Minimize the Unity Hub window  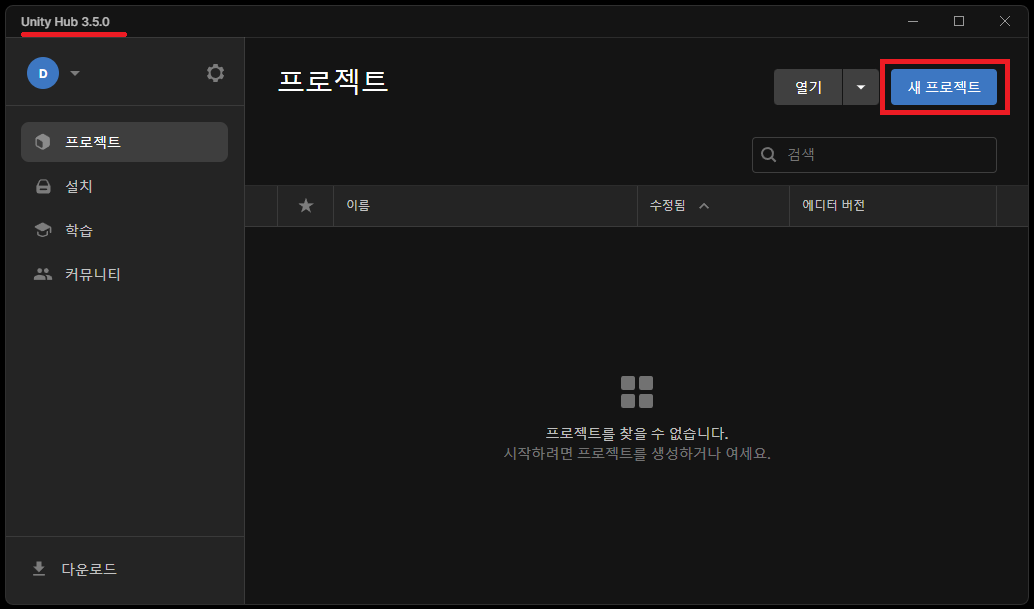click(x=913, y=21)
